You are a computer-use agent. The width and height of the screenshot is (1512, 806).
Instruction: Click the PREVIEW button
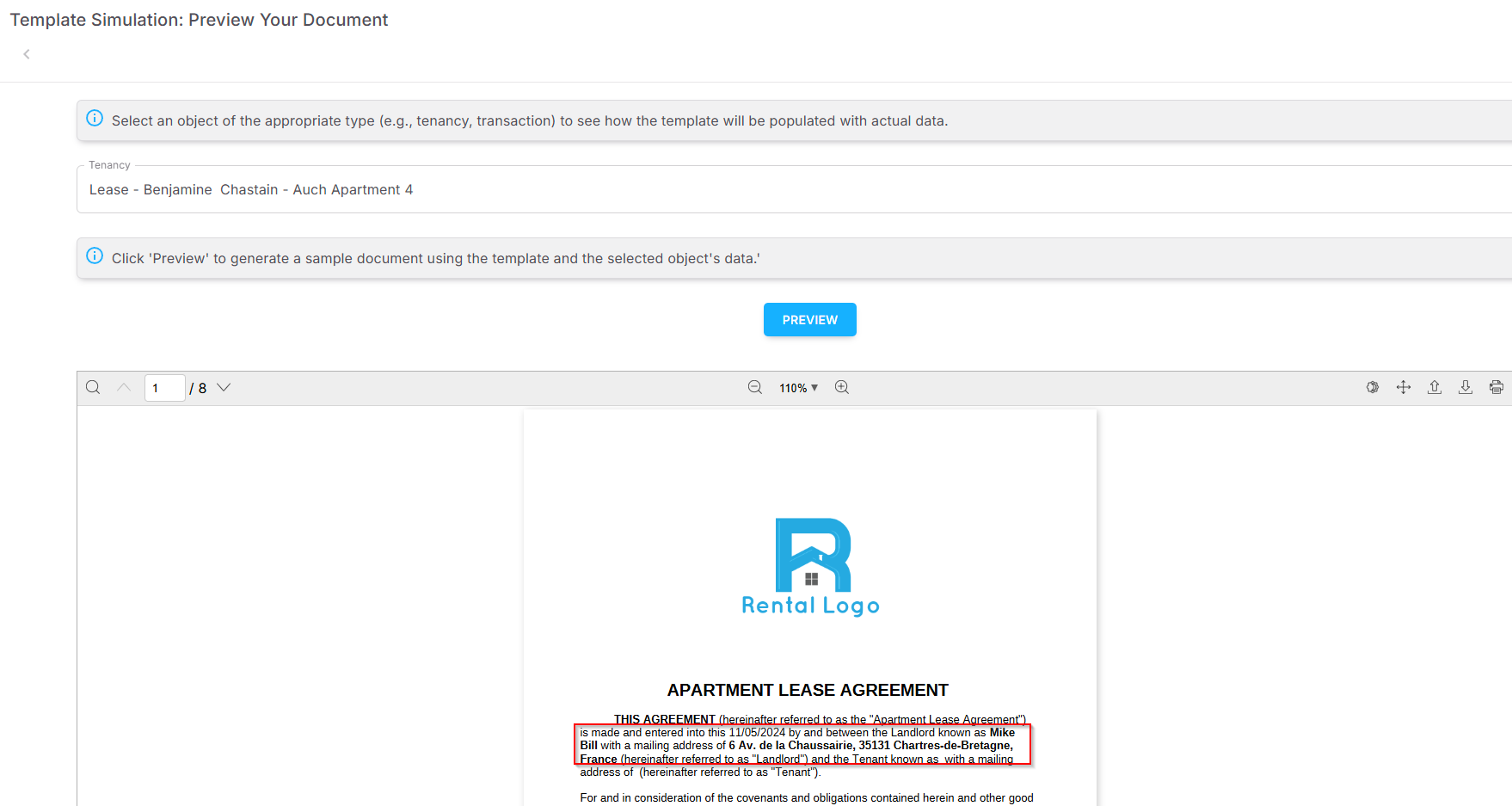click(x=809, y=320)
